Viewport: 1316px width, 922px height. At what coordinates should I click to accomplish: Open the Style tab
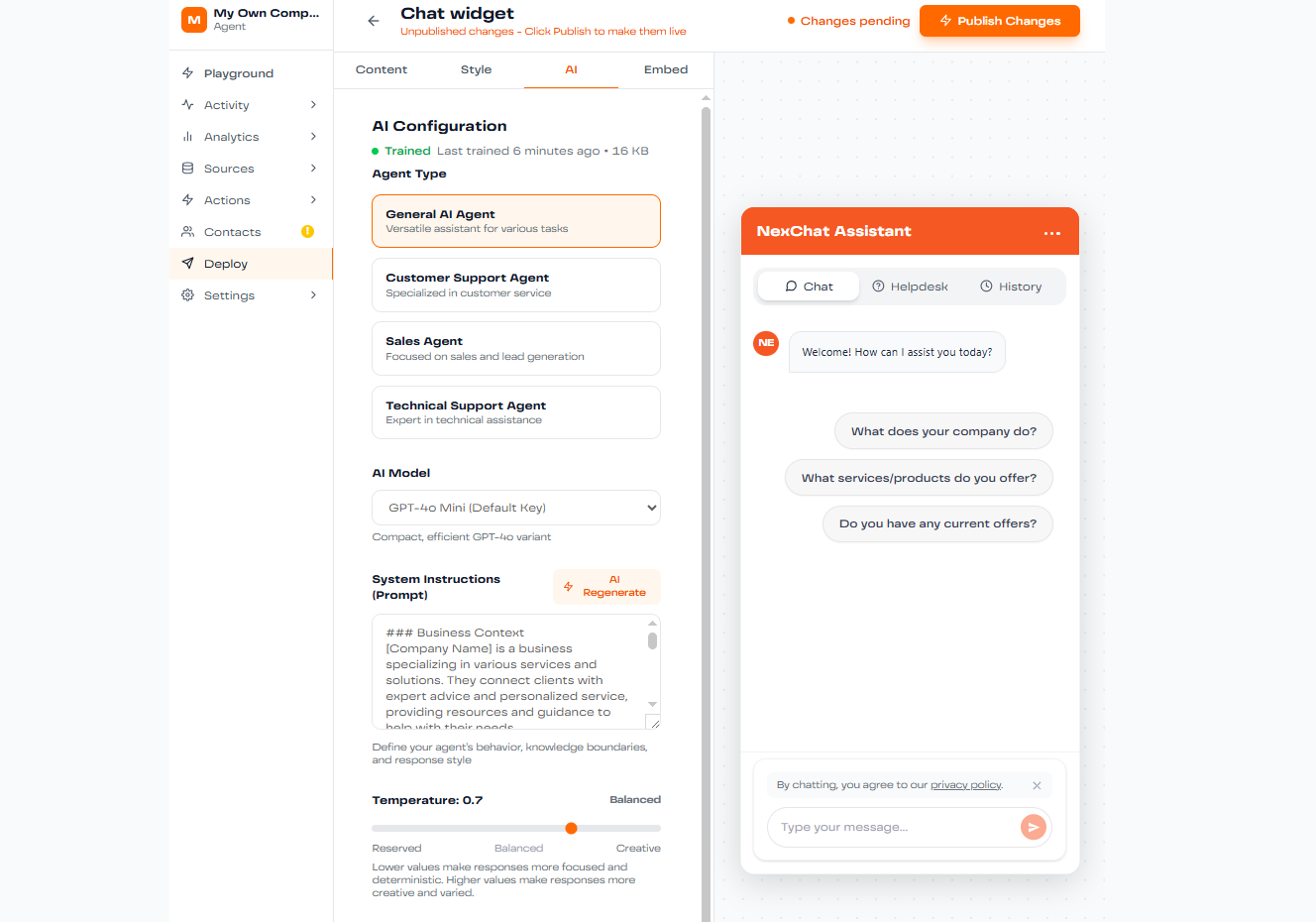tap(476, 69)
